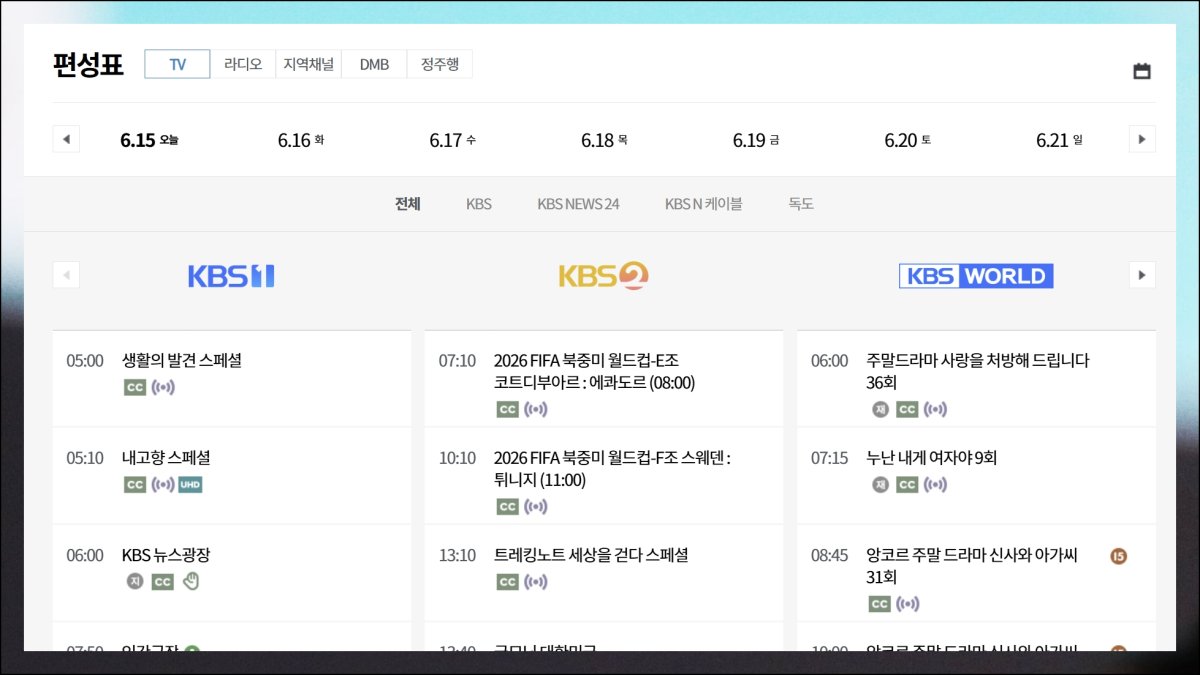Click audio description icon under 내고향 스페셜

[163, 485]
